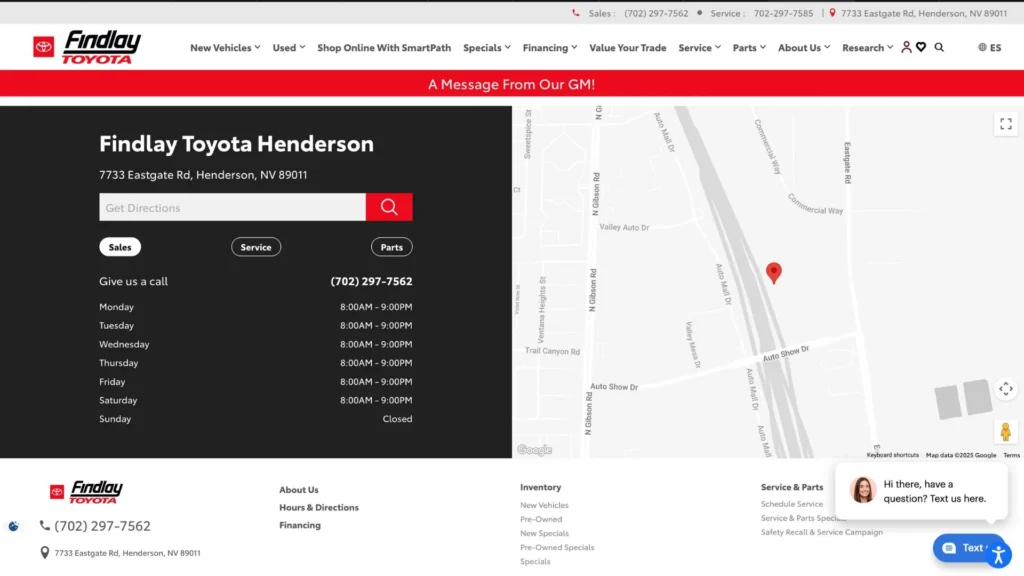Viewport: 1024px width, 576px height.
Task: Expand the Financing menu
Action: pos(550,47)
